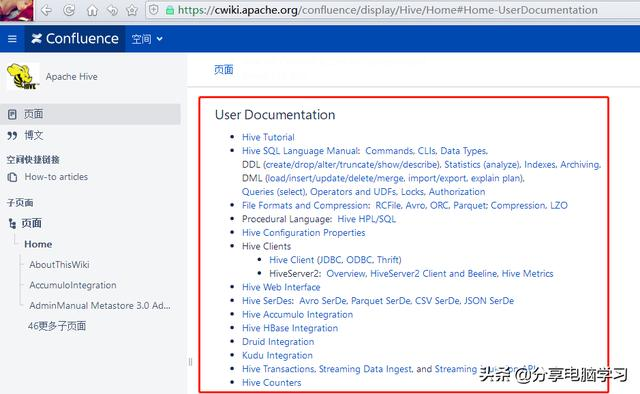Click the green padlock security icon
Viewport: 640px width, 394px height.
tap(170, 10)
